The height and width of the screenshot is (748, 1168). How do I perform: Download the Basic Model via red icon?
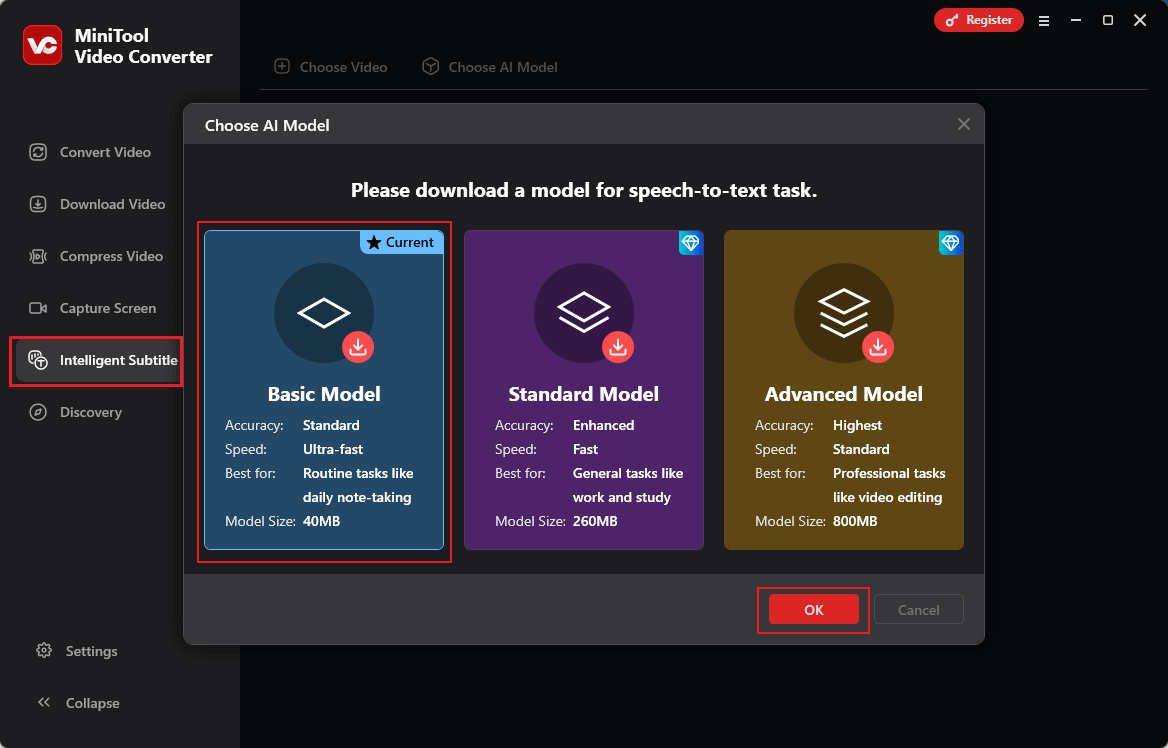pos(358,347)
